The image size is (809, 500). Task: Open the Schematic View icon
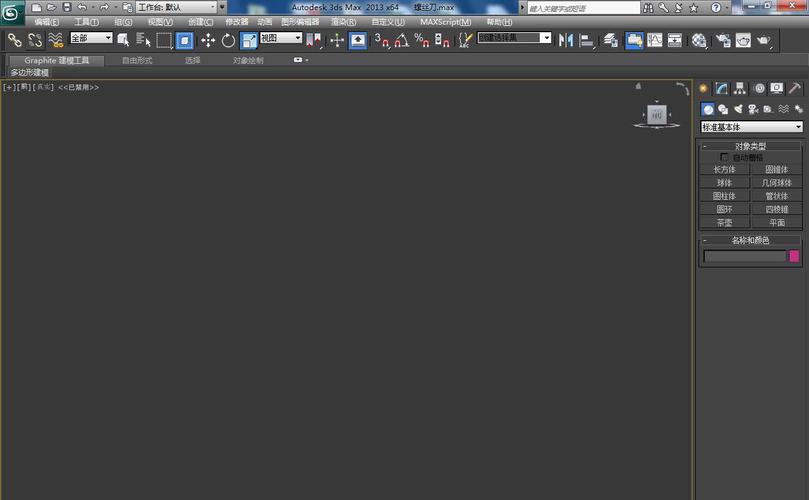[675, 40]
